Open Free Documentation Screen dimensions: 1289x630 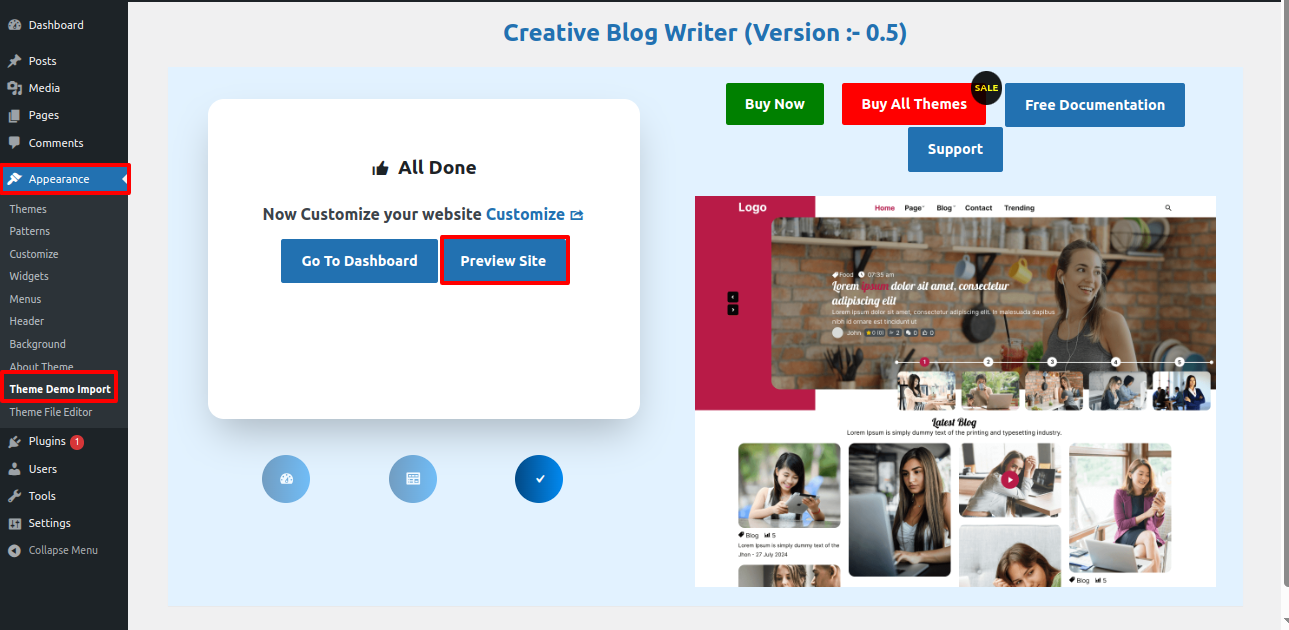[1095, 105]
